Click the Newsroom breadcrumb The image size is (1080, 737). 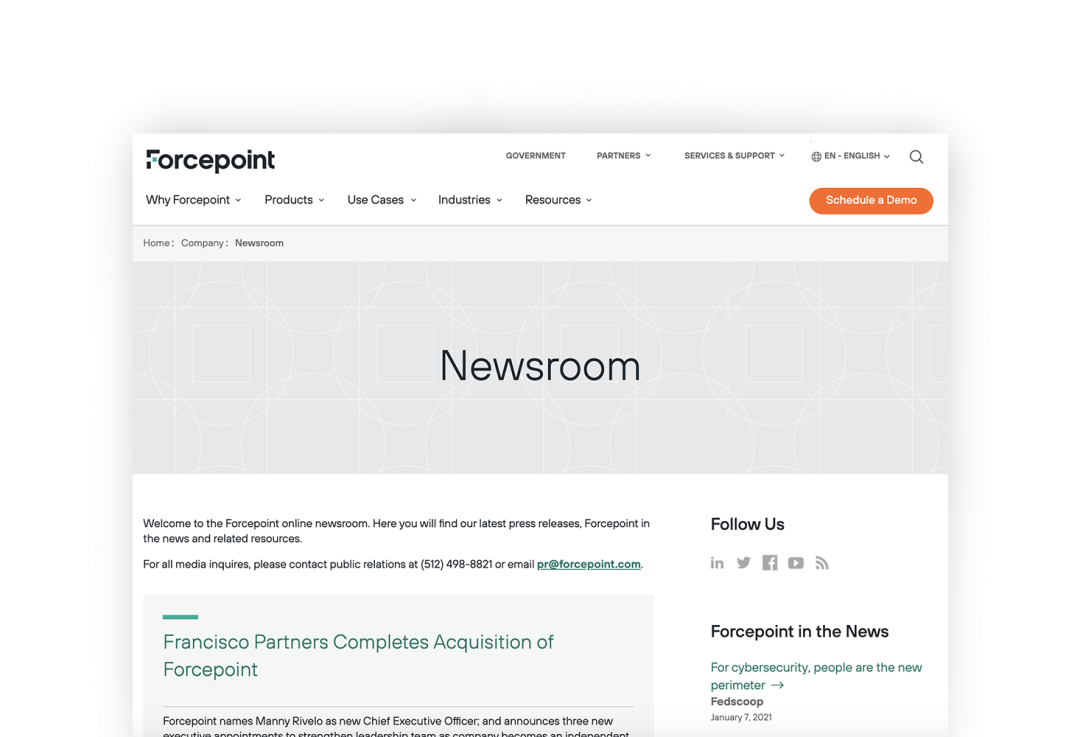[259, 243]
